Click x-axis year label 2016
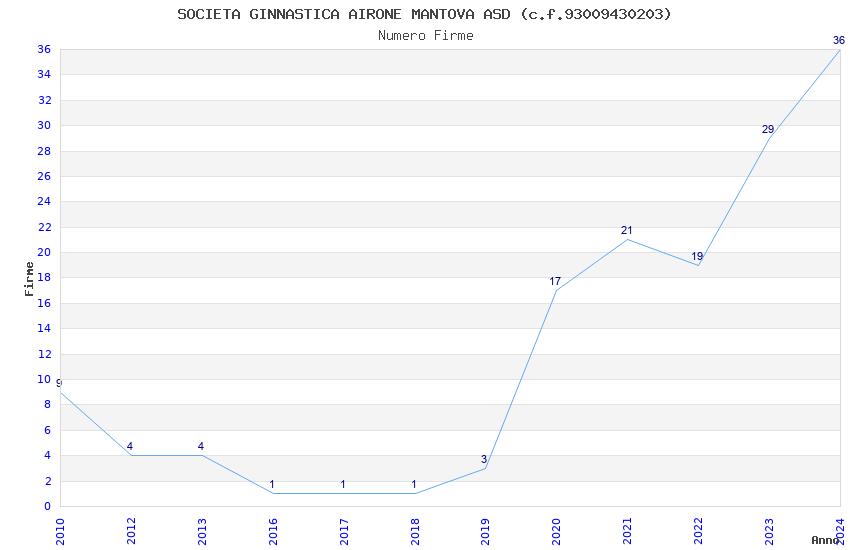This screenshot has height=550, width=850. pyautogui.click(x=273, y=532)
